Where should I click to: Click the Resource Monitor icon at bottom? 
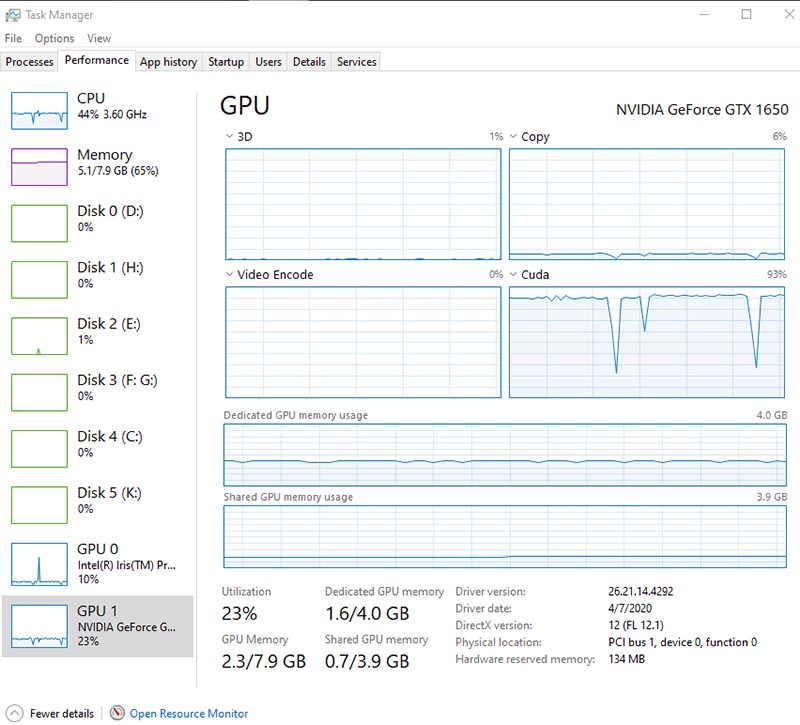[117, 713]
